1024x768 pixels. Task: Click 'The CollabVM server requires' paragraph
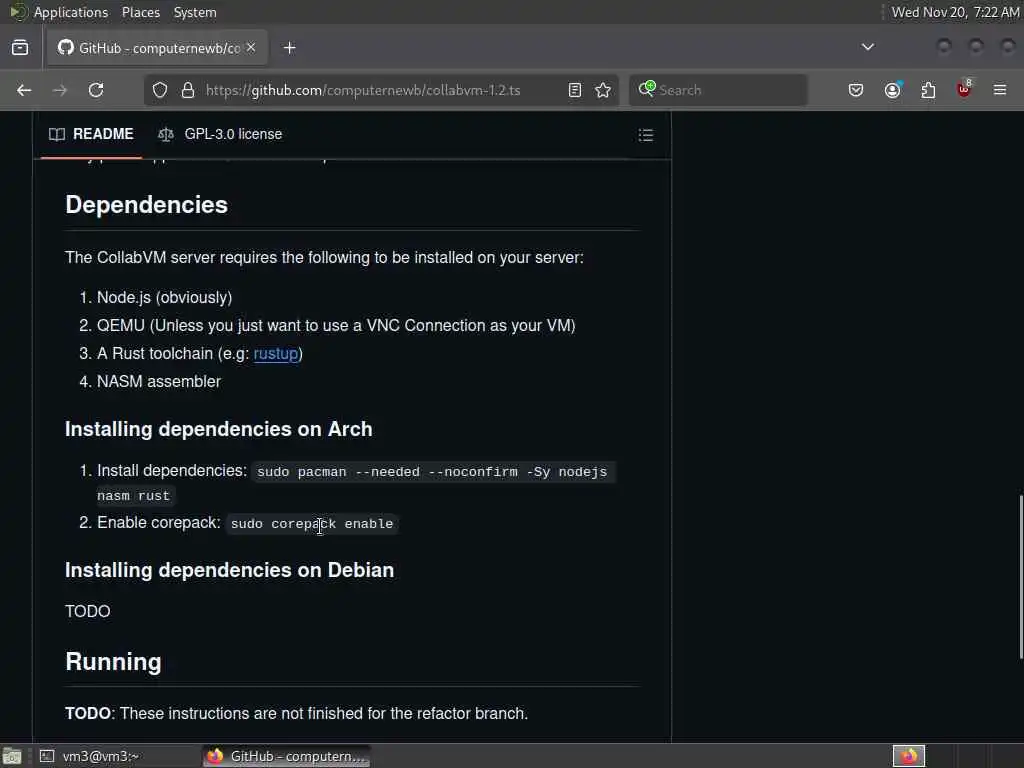324,257
